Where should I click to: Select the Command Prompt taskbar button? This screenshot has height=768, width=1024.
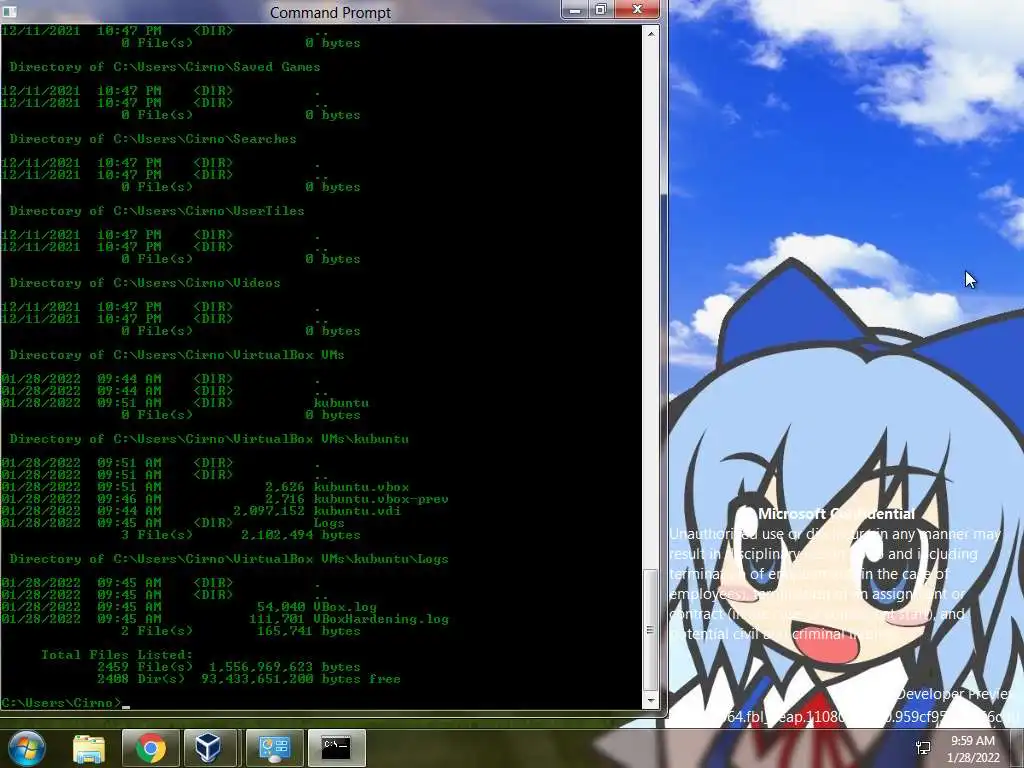tap(337, 748)
